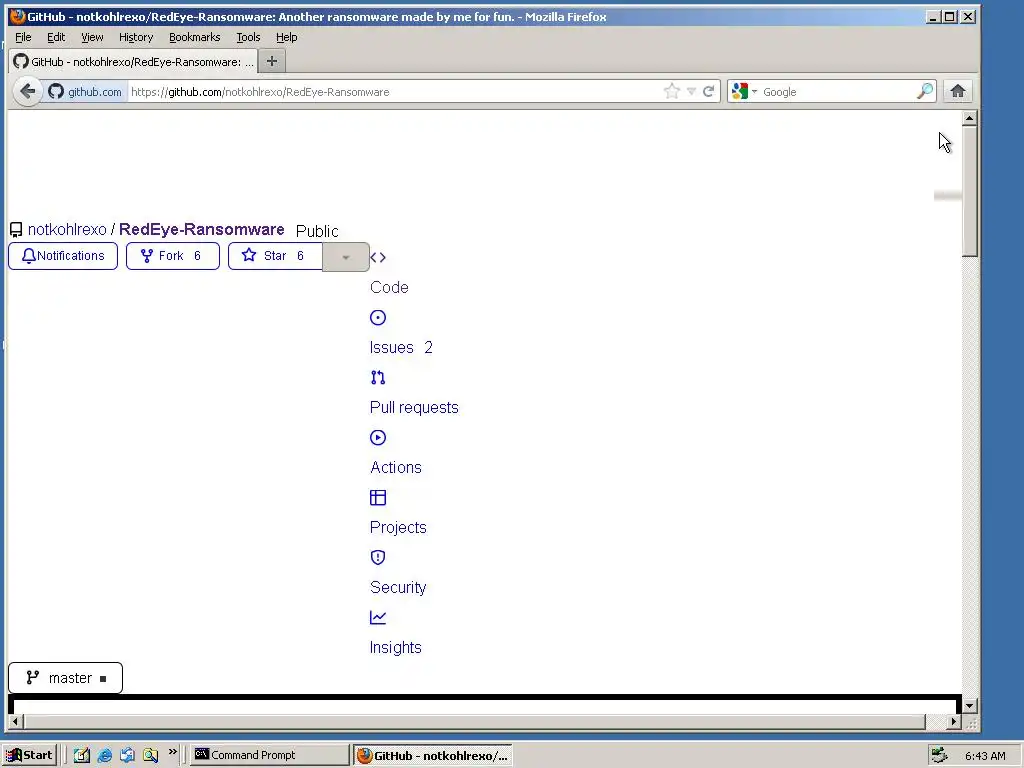This screenshot has width=1024, height=768.
Task: Open the Help menu
Action: pyautogui.click(x=287, y=37)
